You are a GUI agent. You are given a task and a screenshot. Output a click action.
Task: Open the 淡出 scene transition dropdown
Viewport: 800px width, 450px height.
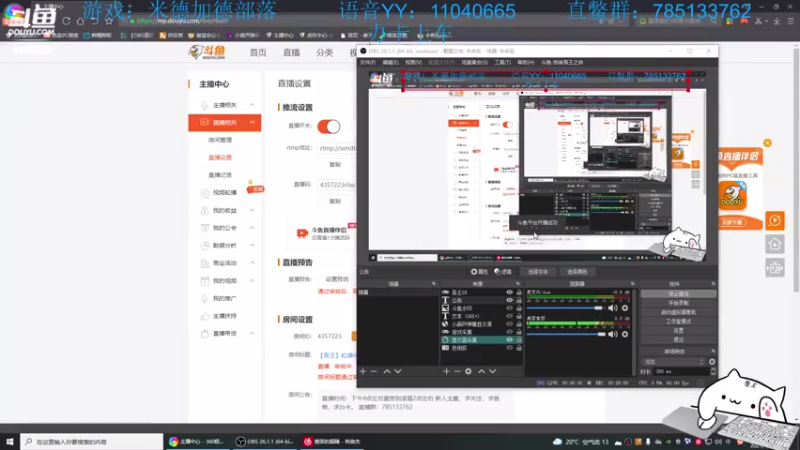pos(672,361)
